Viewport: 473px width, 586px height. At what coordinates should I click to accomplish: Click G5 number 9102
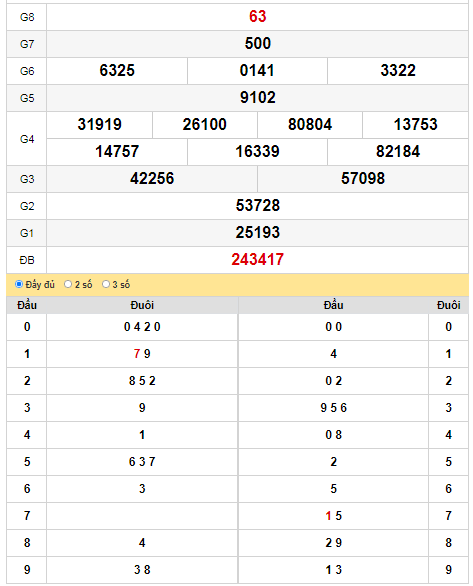257,98
